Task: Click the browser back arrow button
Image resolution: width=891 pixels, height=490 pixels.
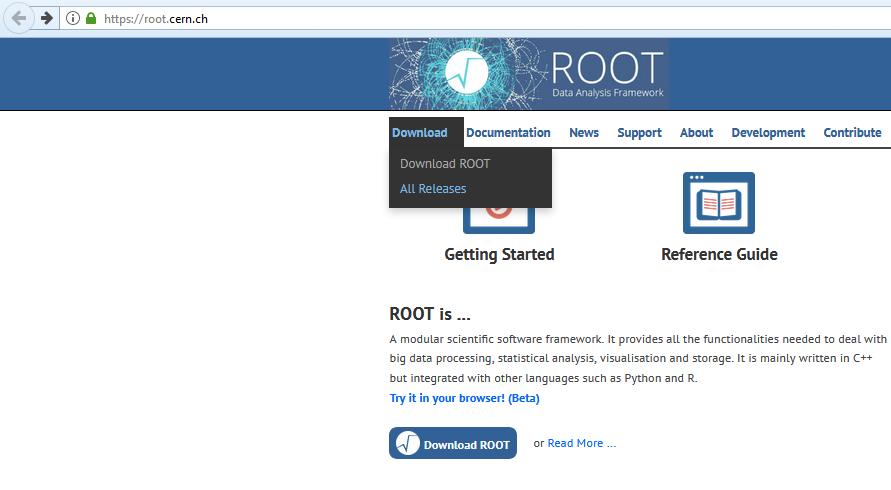Action: pos(19,19)
